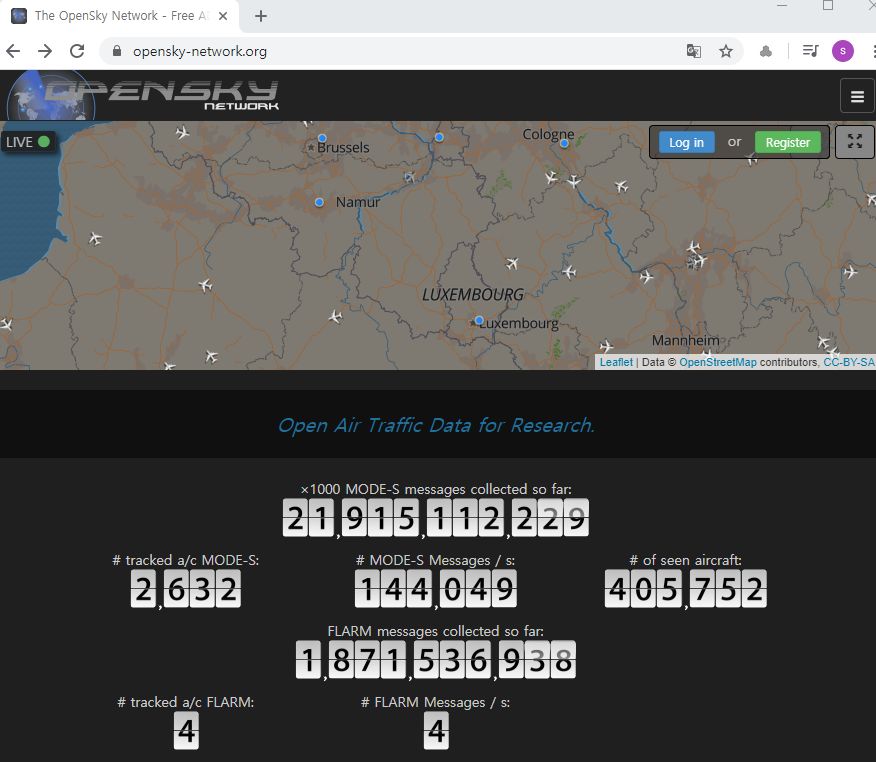Click the 'FLARM messages collected so far:' label
Screen dimensions: 876x762
click(436, 631)
